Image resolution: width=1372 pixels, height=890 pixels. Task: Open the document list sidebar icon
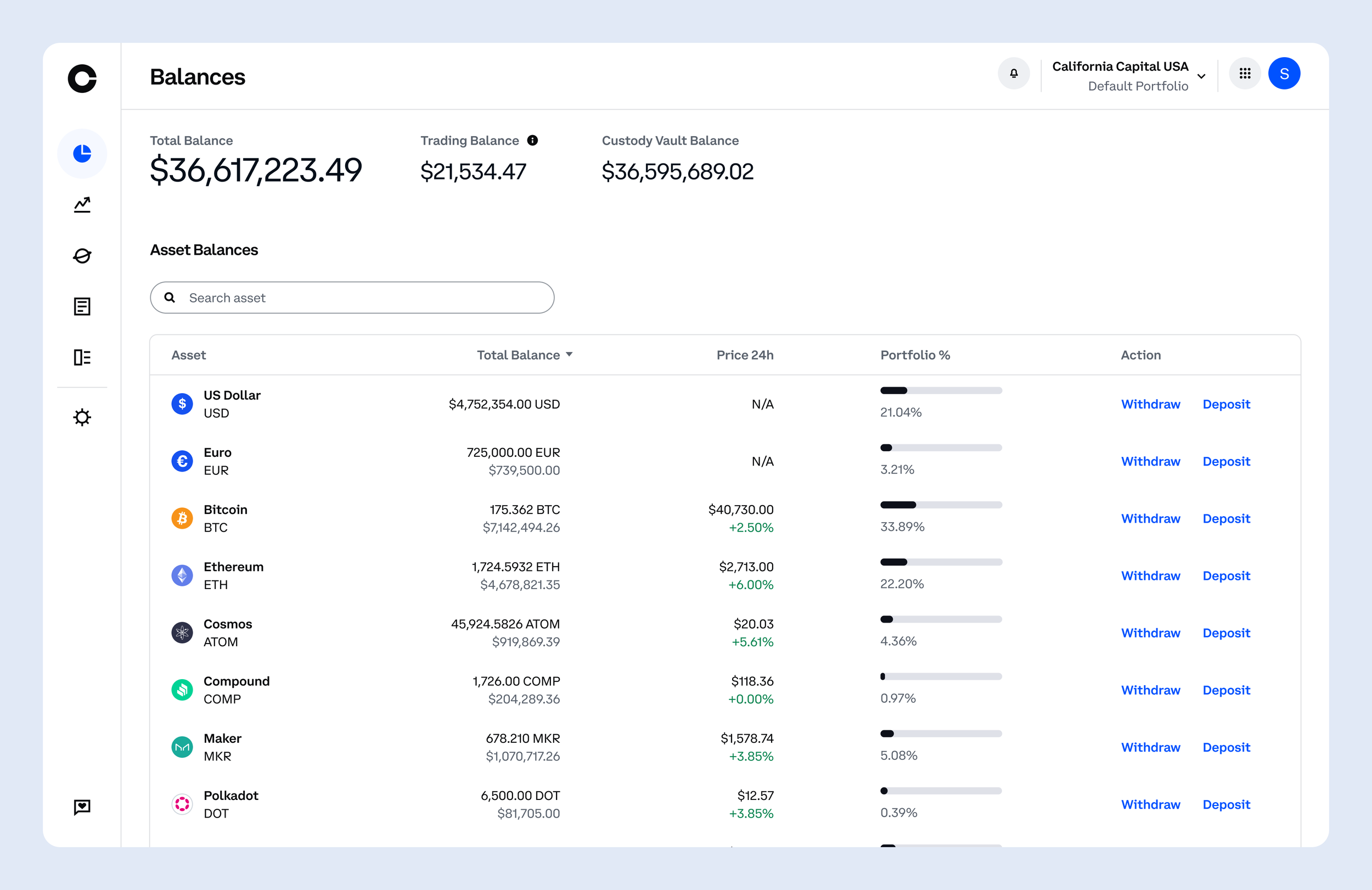[x=82, y=306]
